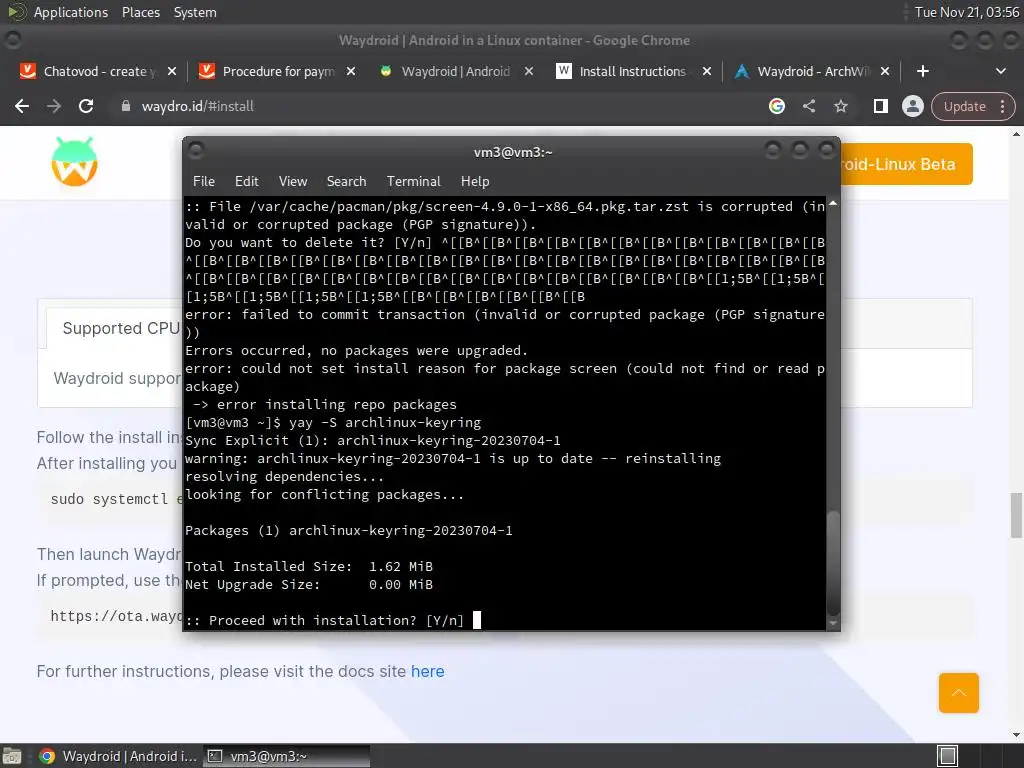Go back with Chrome back arrow

(x=22, y=106)
